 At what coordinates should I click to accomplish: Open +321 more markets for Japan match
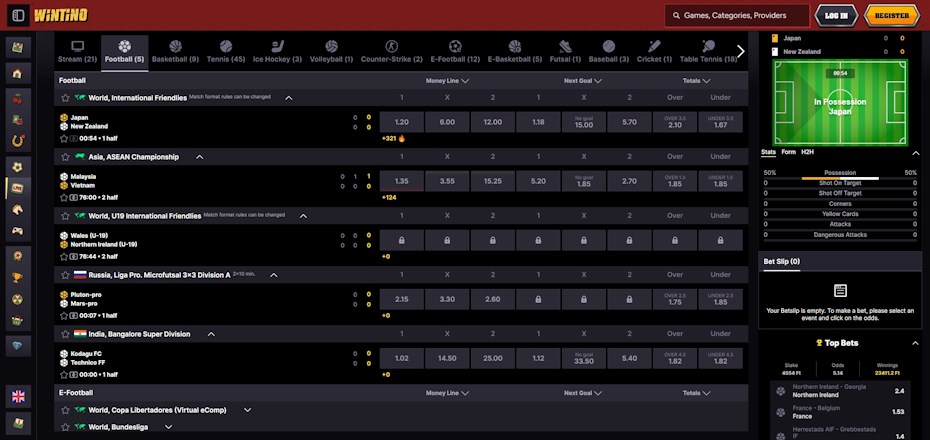[394, 139]
